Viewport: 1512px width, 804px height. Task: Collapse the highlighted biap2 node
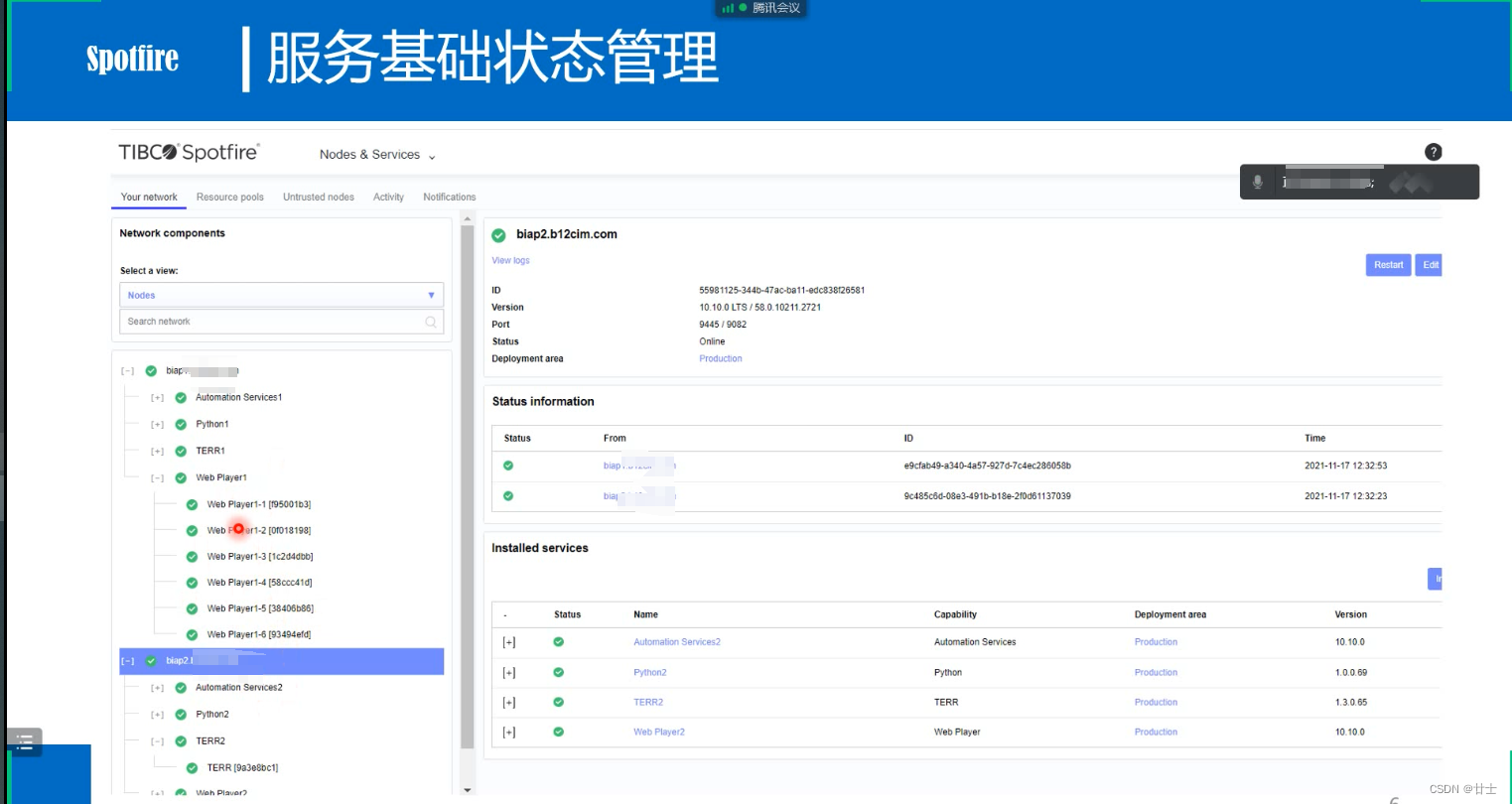pyautogui.click(x=127, y=661)
